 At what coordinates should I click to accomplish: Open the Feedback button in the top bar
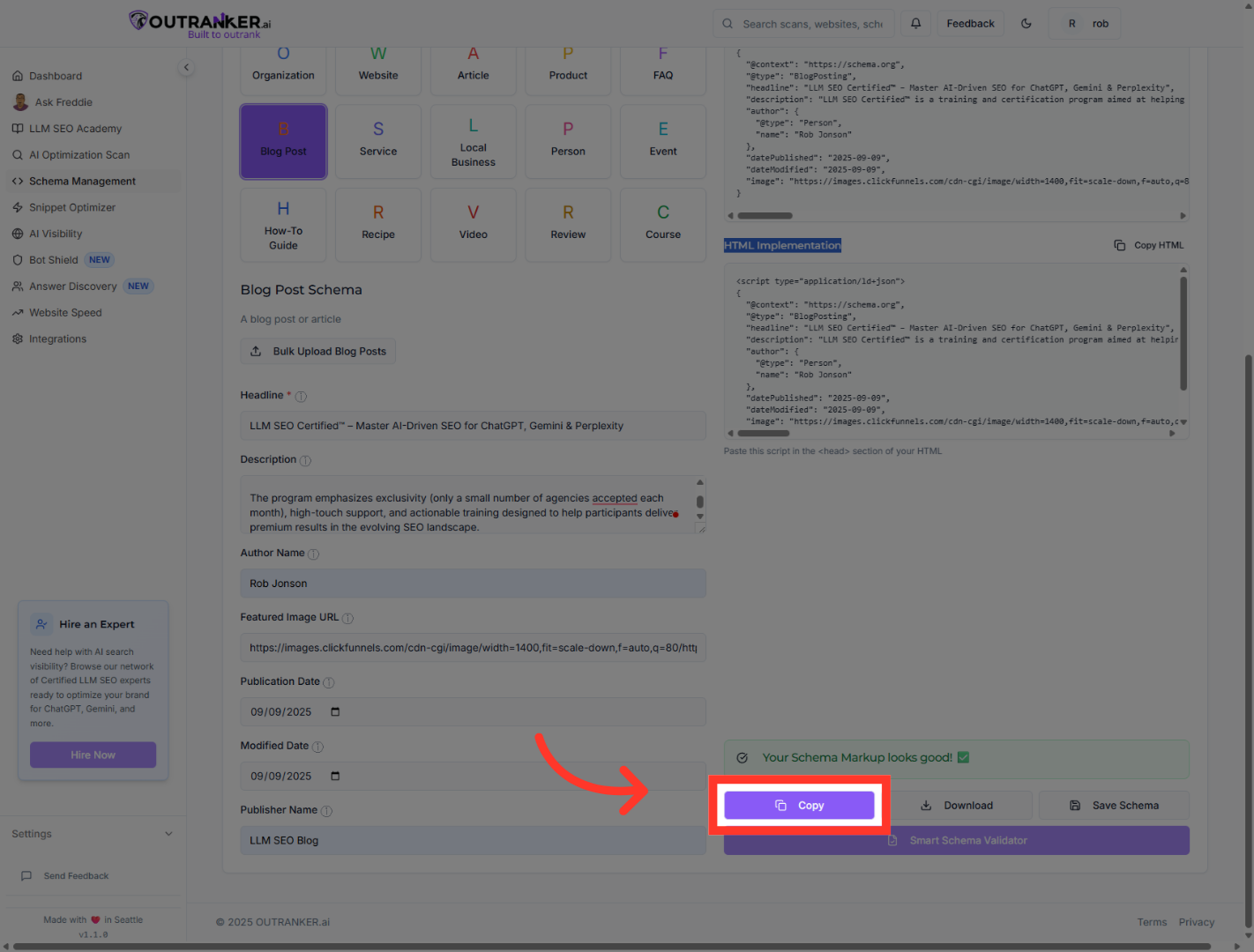click(x=970, y=24)
